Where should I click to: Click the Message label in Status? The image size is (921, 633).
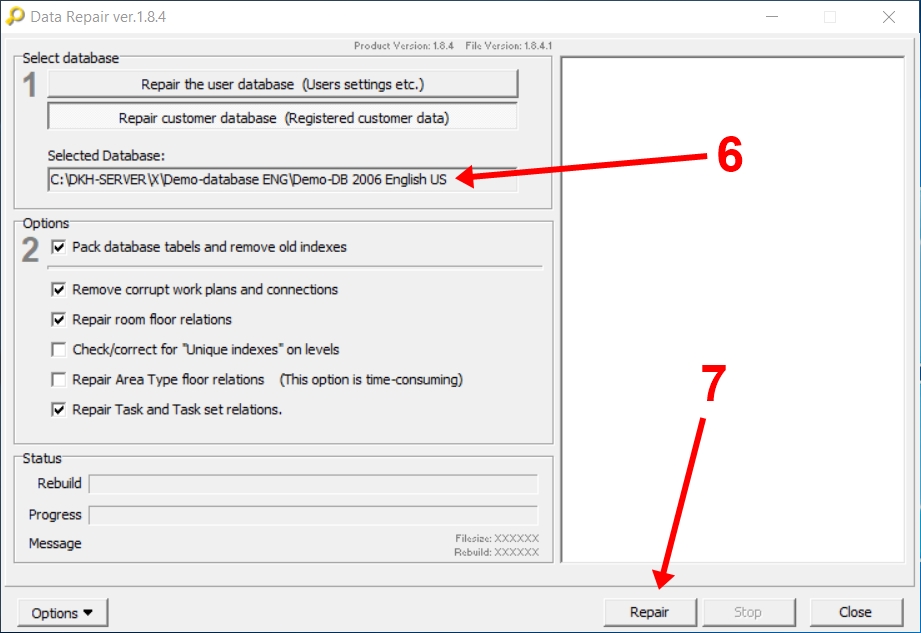click(55, 543)
